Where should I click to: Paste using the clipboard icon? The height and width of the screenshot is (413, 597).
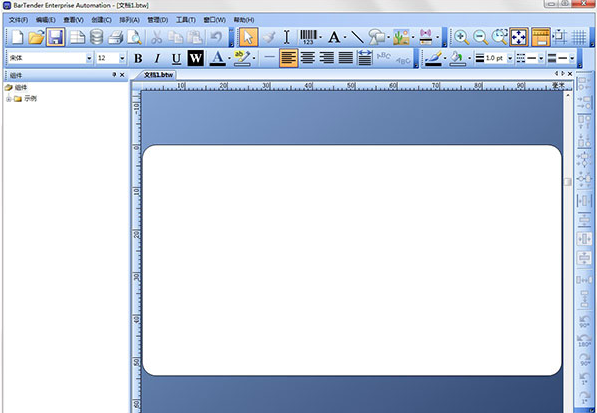[195, 37]
